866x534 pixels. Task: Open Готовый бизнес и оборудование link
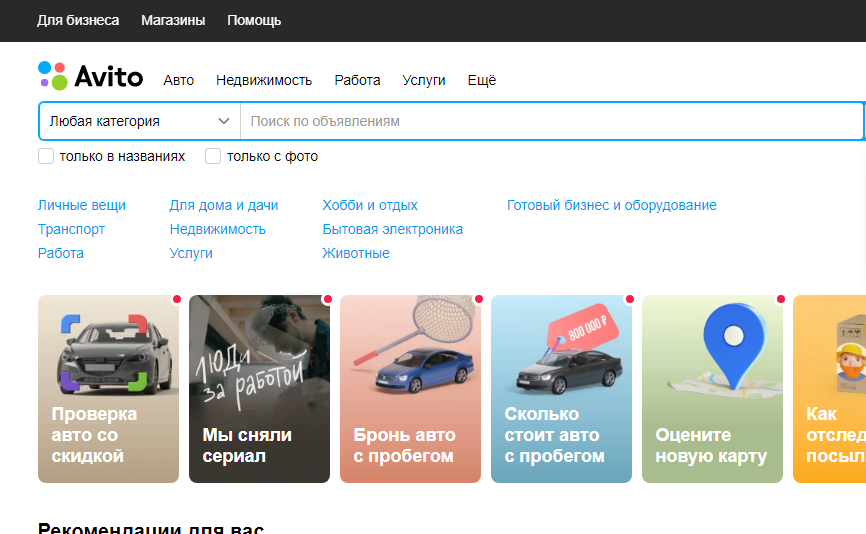pyautogui.click(x=612, y=205)
